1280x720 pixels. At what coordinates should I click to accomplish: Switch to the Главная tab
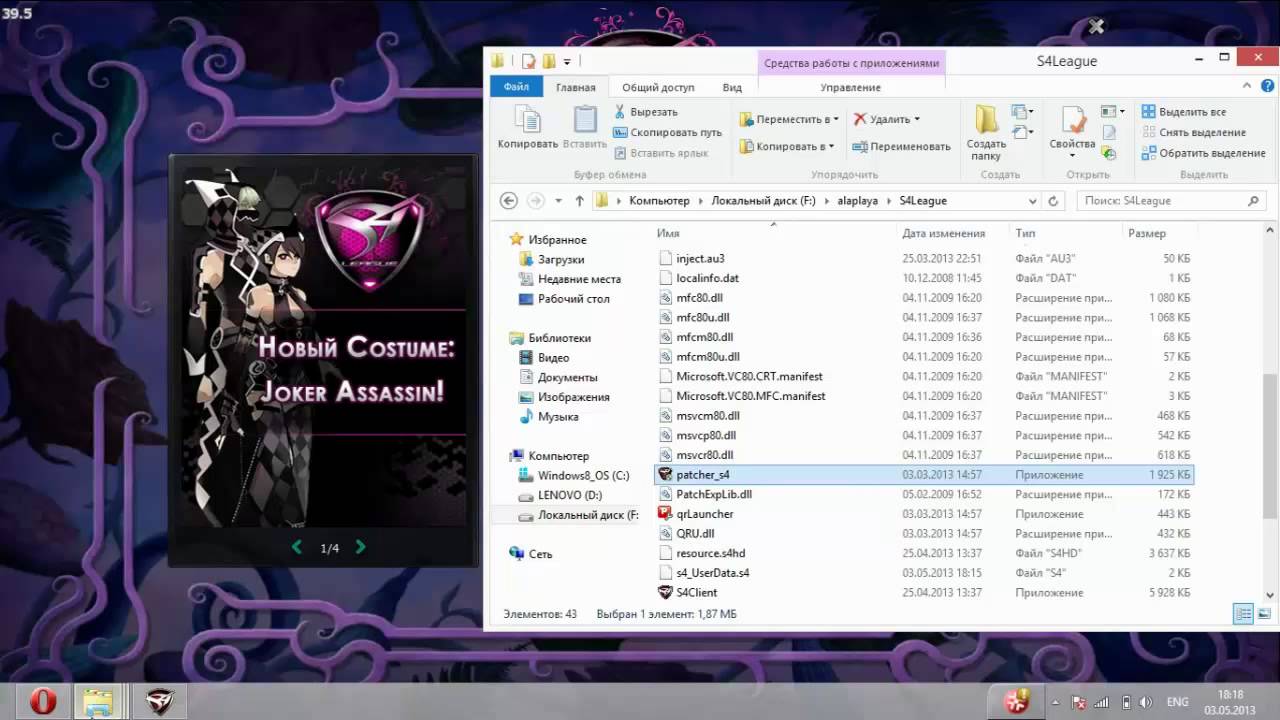[x=575, y=87]
